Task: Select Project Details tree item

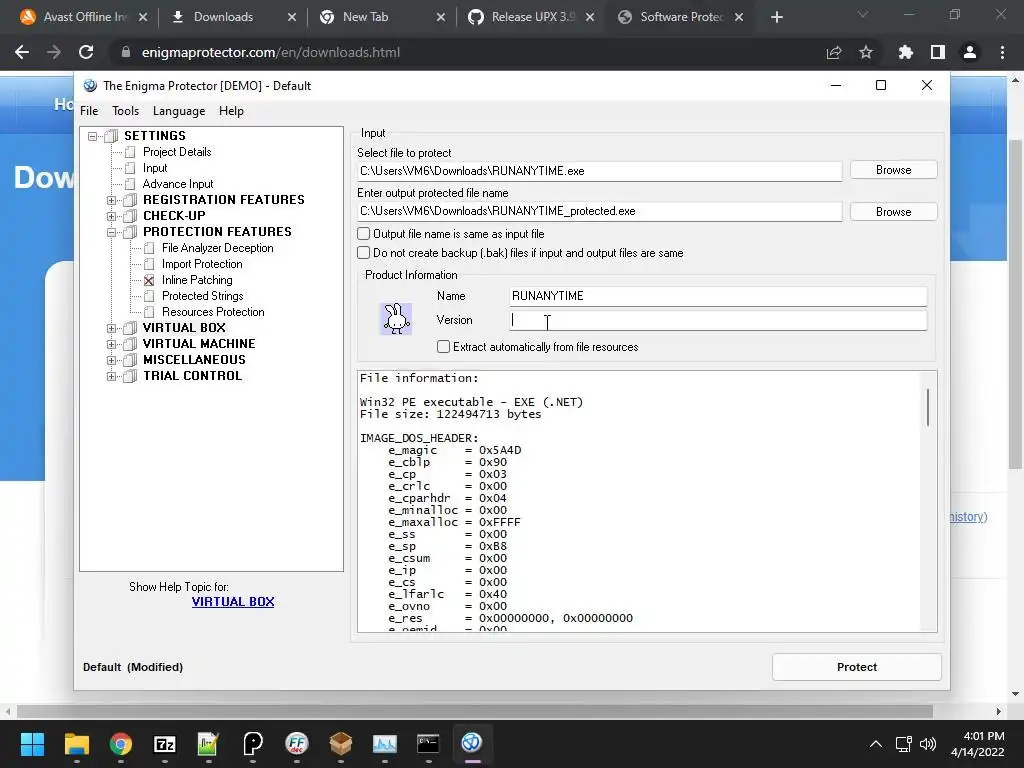Action: click(x=177, y=152)
